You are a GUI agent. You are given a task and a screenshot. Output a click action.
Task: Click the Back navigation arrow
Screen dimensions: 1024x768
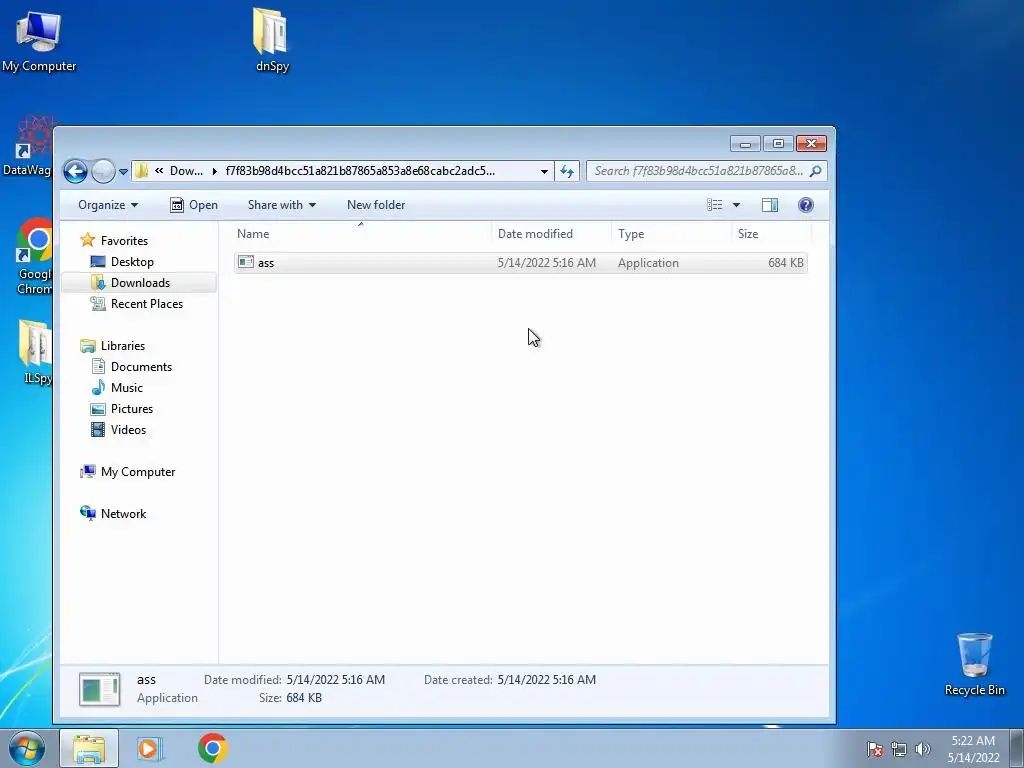75,171
